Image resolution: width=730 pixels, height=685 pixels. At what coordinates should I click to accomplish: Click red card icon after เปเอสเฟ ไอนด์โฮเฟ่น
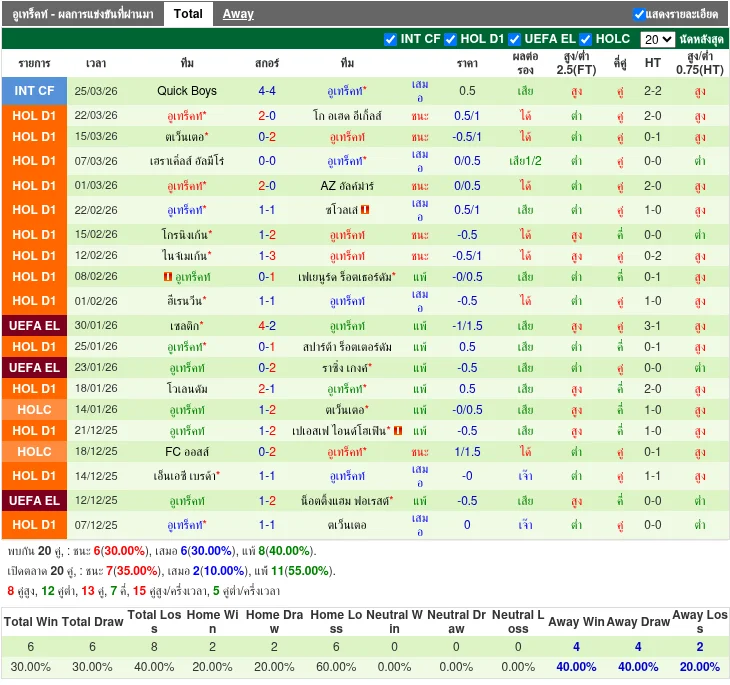pyautogui.click(x=398, y=431)
